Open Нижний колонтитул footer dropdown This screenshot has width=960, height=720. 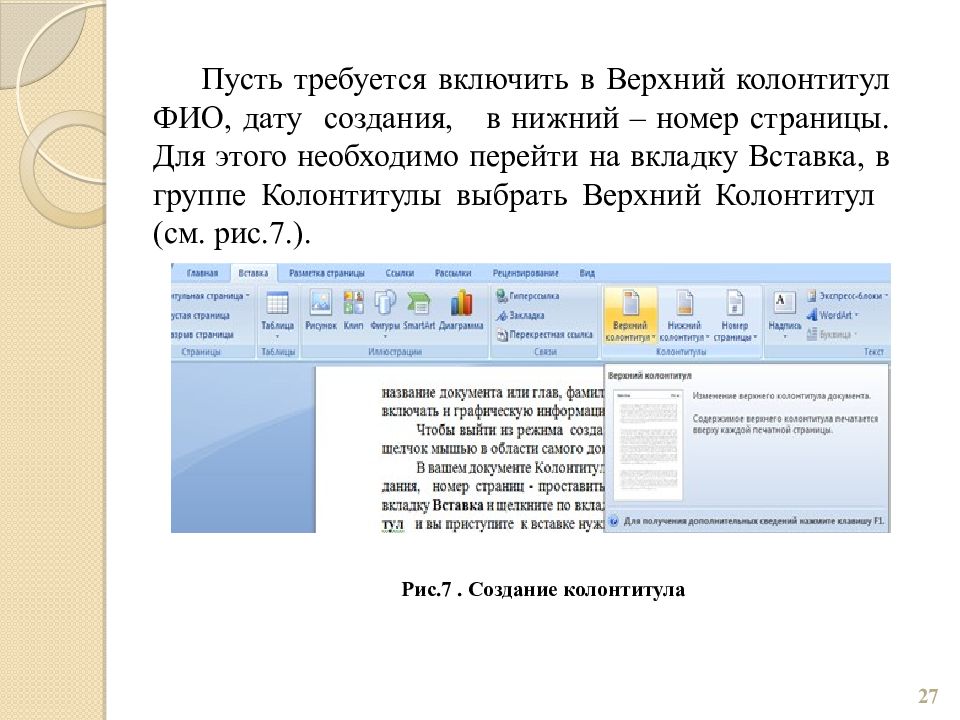[x=684, y=316]
